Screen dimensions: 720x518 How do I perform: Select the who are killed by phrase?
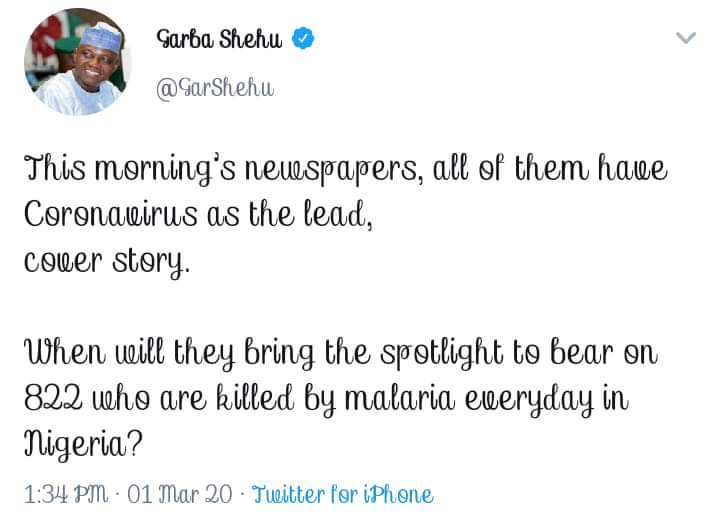click(x=214, y=400)
